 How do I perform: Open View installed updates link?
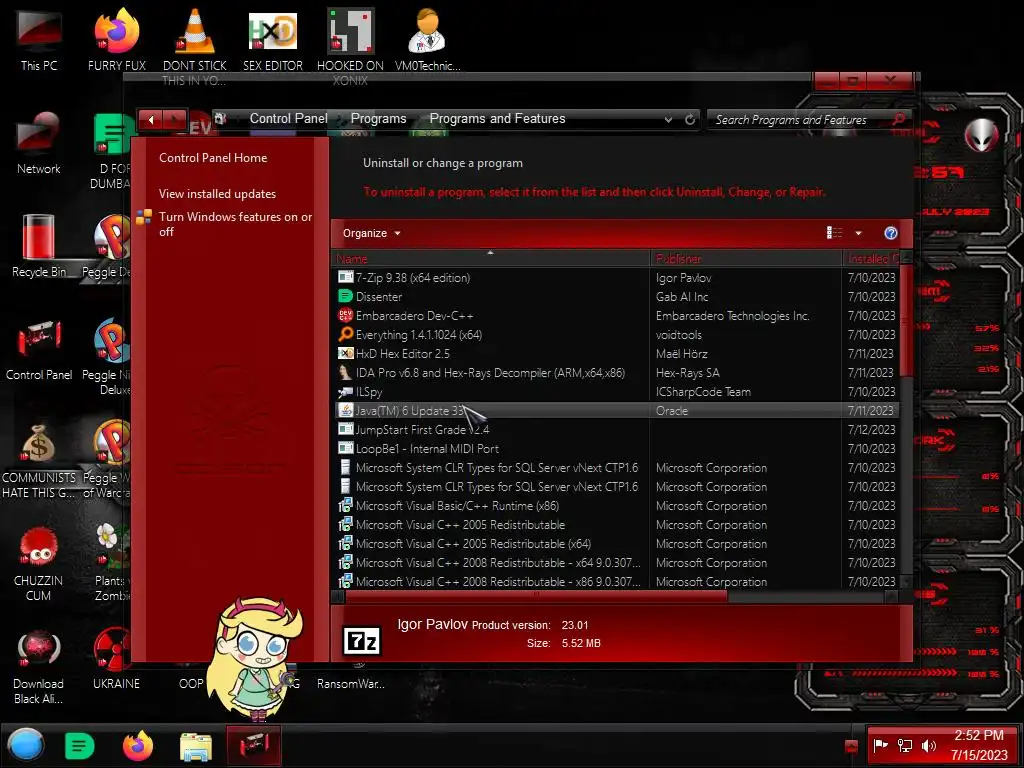pos(217,193)
